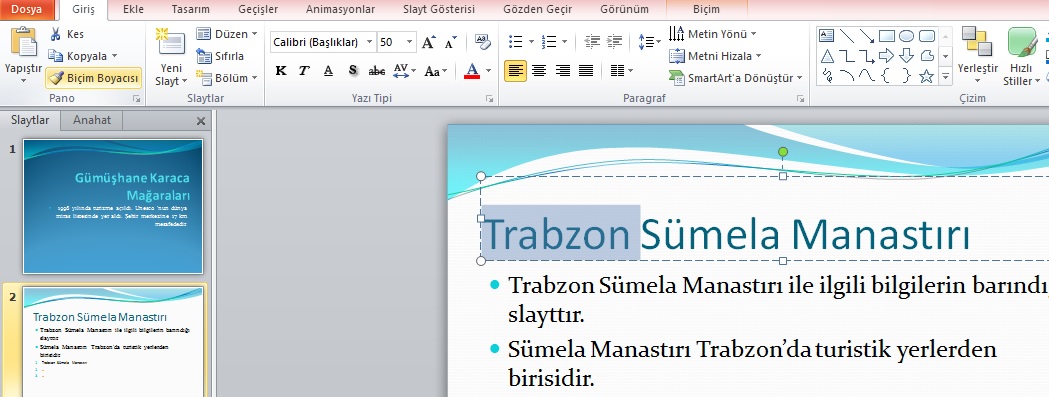The height and width of the screenshot is (397, 1049).
Task: Select slide 1 thumbnail Gümüşhane Karaca Mağaraları
Action: click(113, 206)
